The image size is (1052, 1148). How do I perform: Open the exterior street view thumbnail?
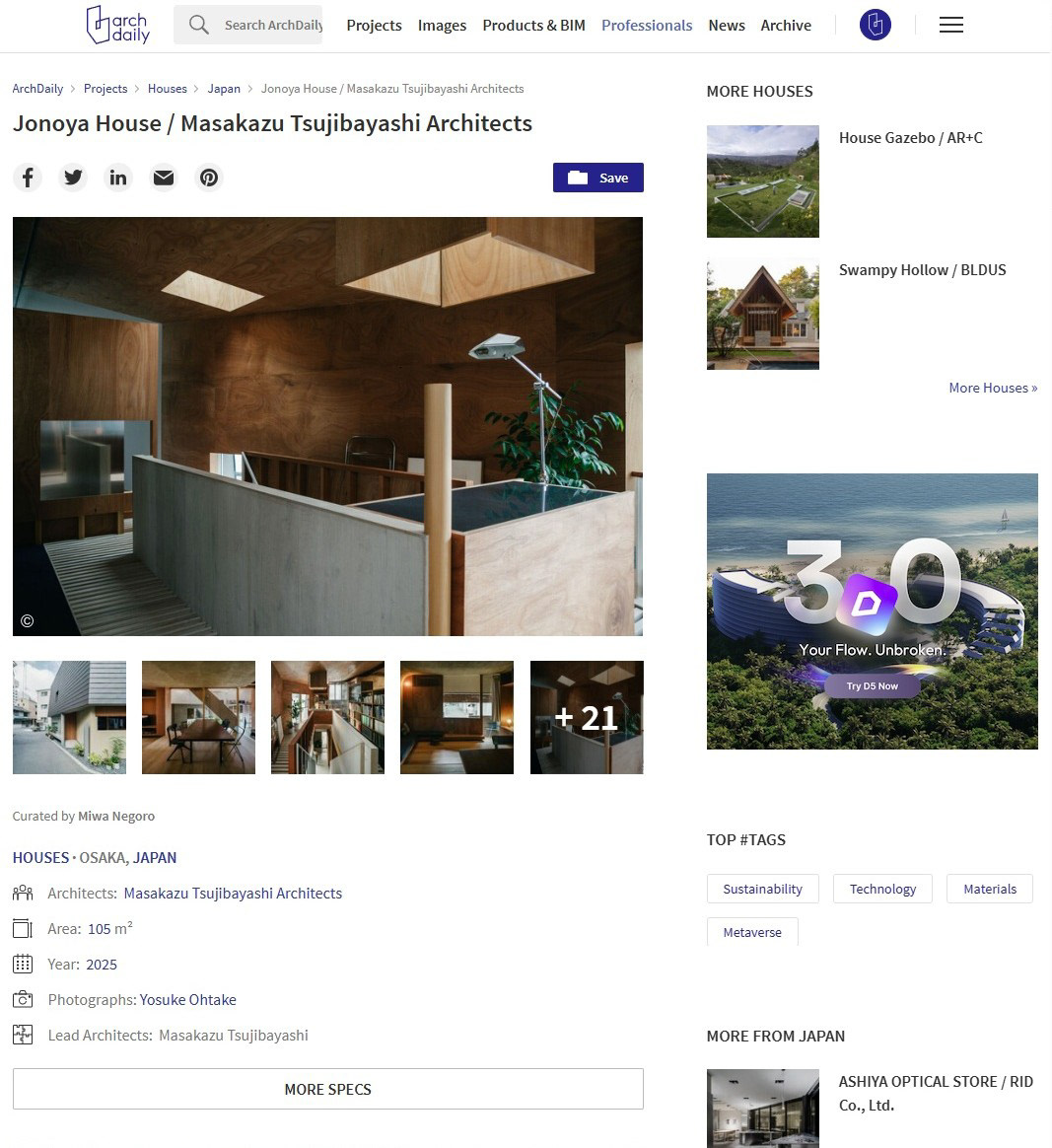[70, 718]
